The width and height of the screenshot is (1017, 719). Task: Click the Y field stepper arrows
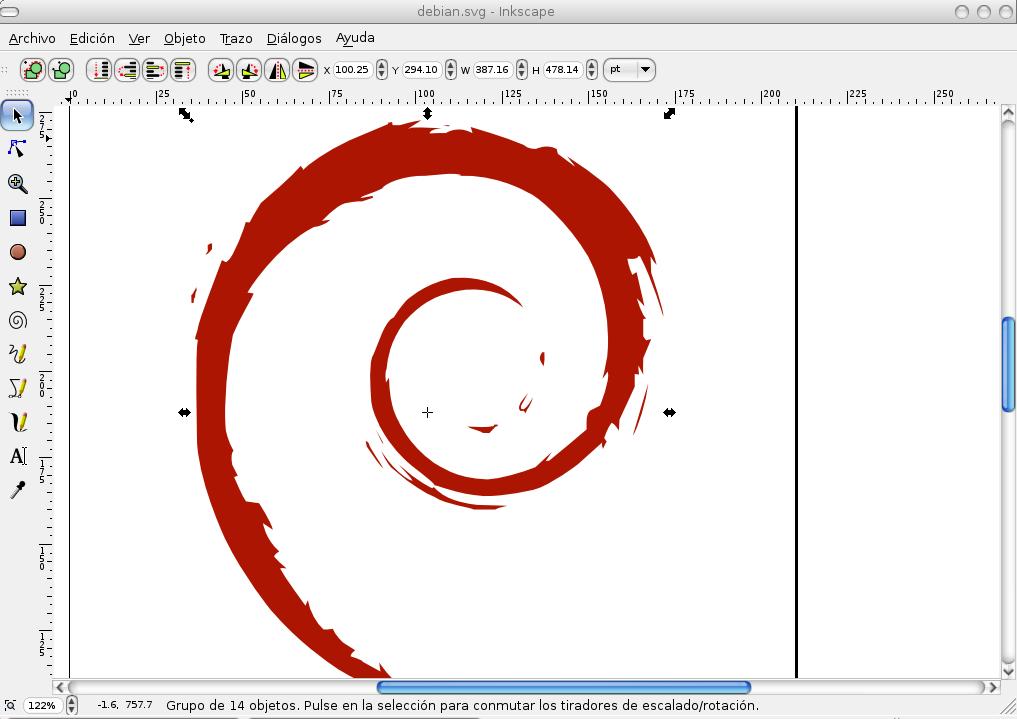point(451,69)
